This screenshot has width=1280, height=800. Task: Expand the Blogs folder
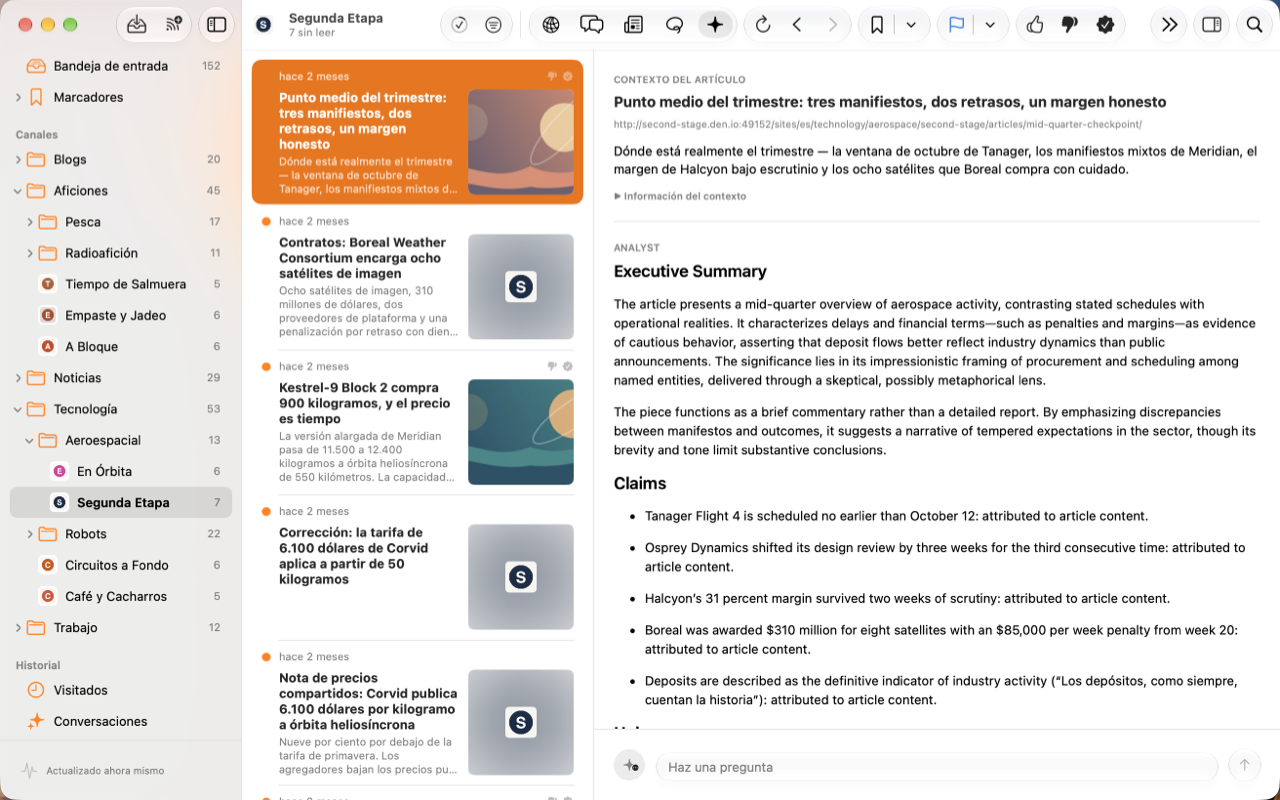click(x=18, y=159)
